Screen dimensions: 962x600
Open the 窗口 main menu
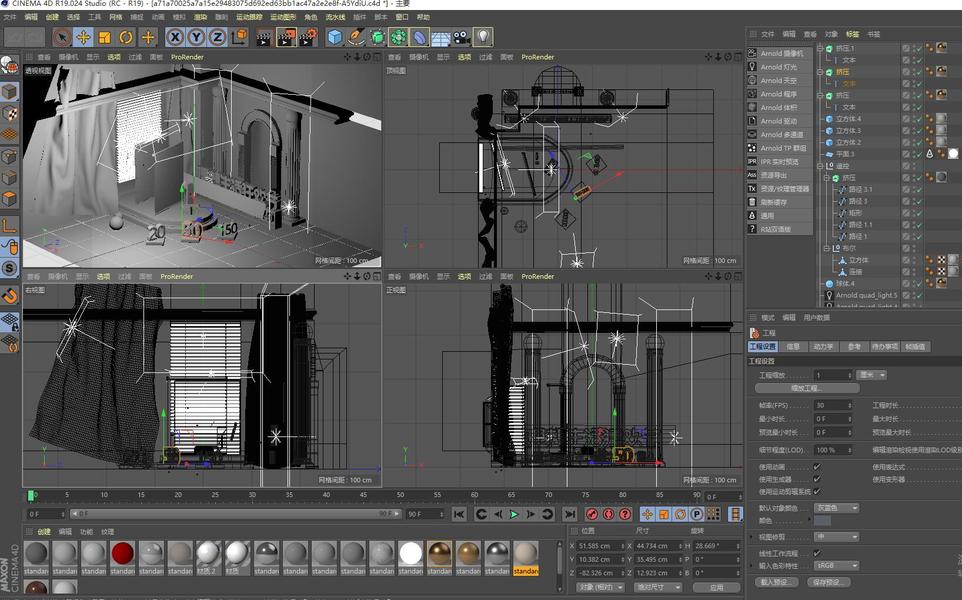402,17
